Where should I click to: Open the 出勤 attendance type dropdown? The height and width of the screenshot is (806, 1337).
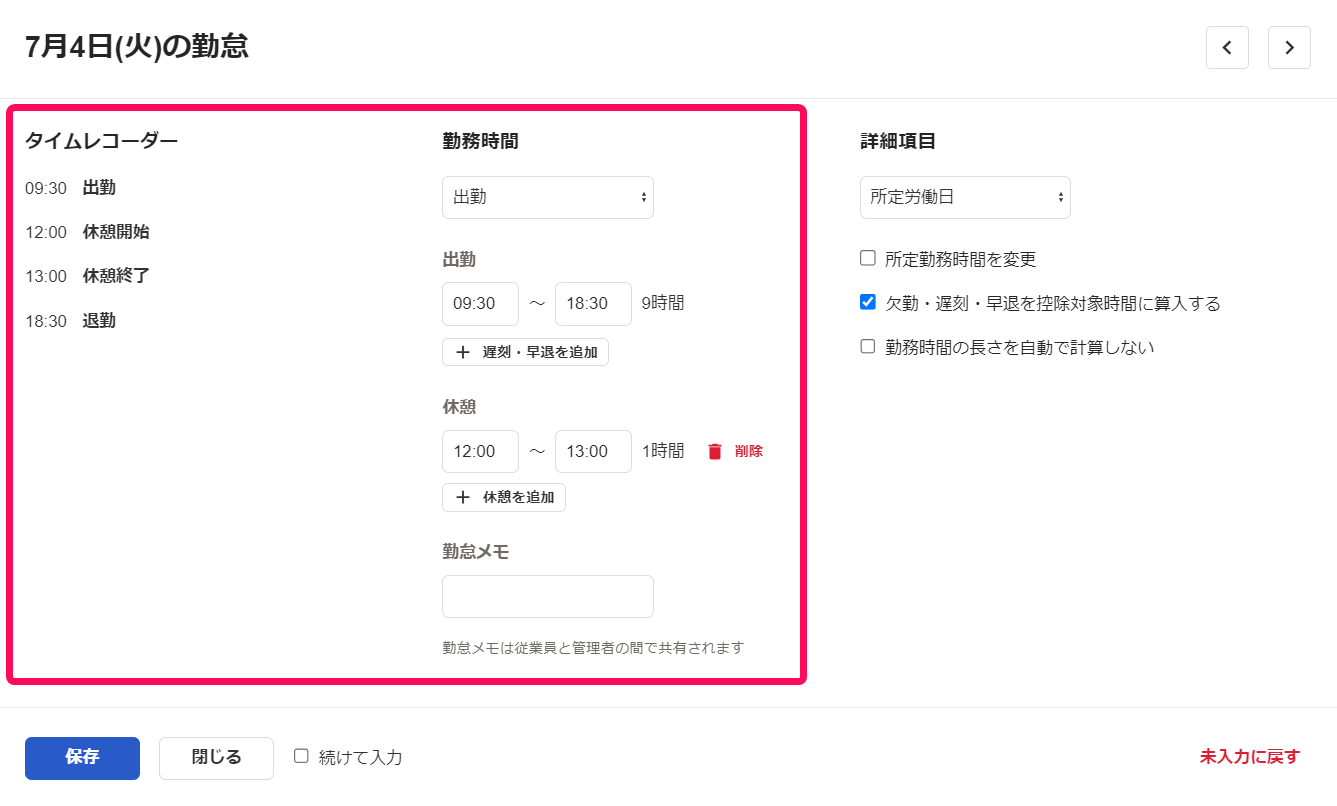point(547,197)
